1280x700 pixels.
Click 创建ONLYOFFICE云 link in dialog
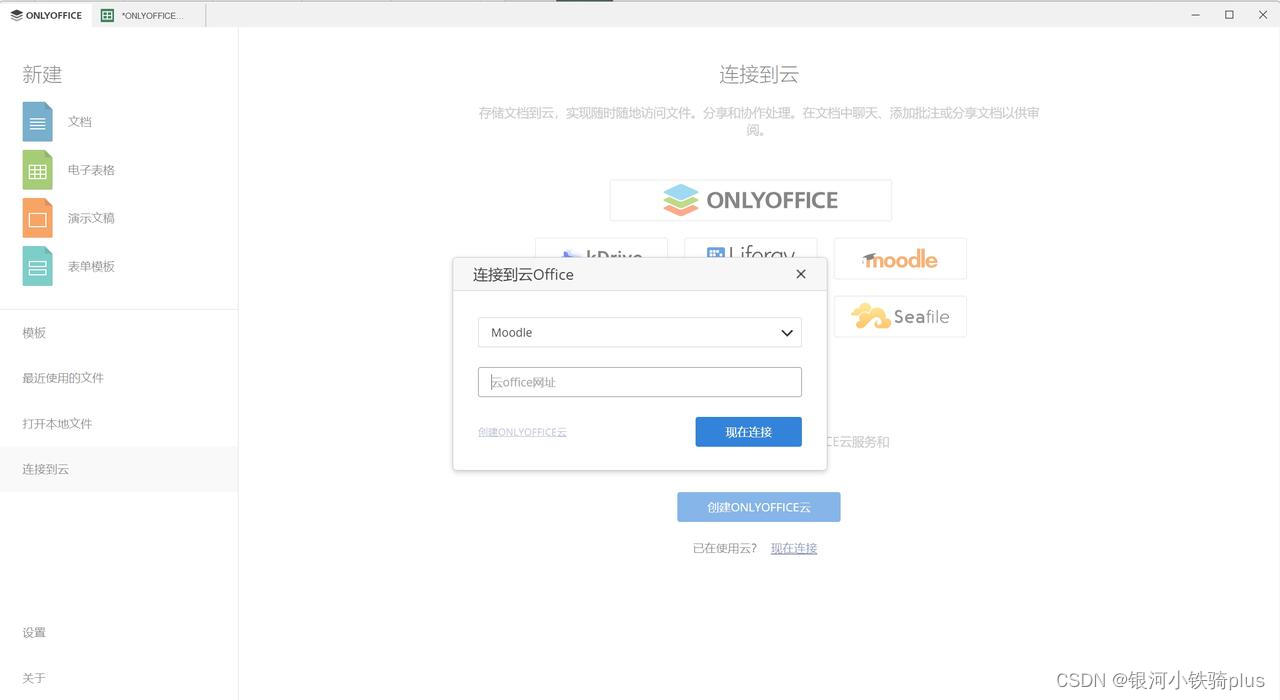[522, 432]
